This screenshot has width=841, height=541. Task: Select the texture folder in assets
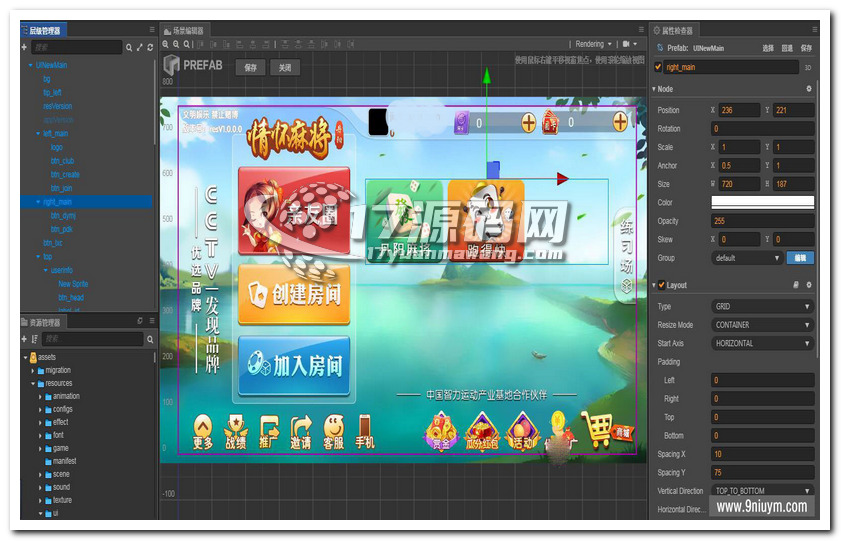point(62,500)
